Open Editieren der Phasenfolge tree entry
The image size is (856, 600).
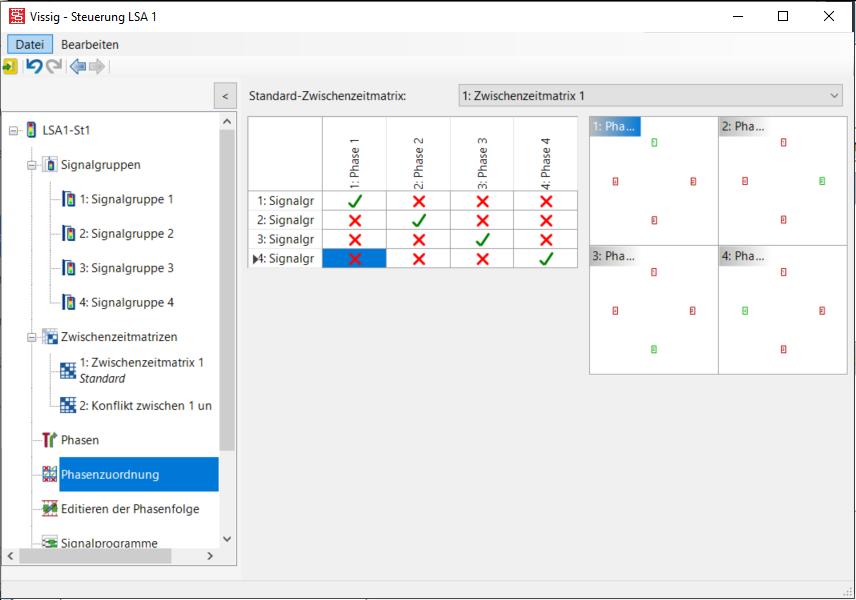coord(130,508)
